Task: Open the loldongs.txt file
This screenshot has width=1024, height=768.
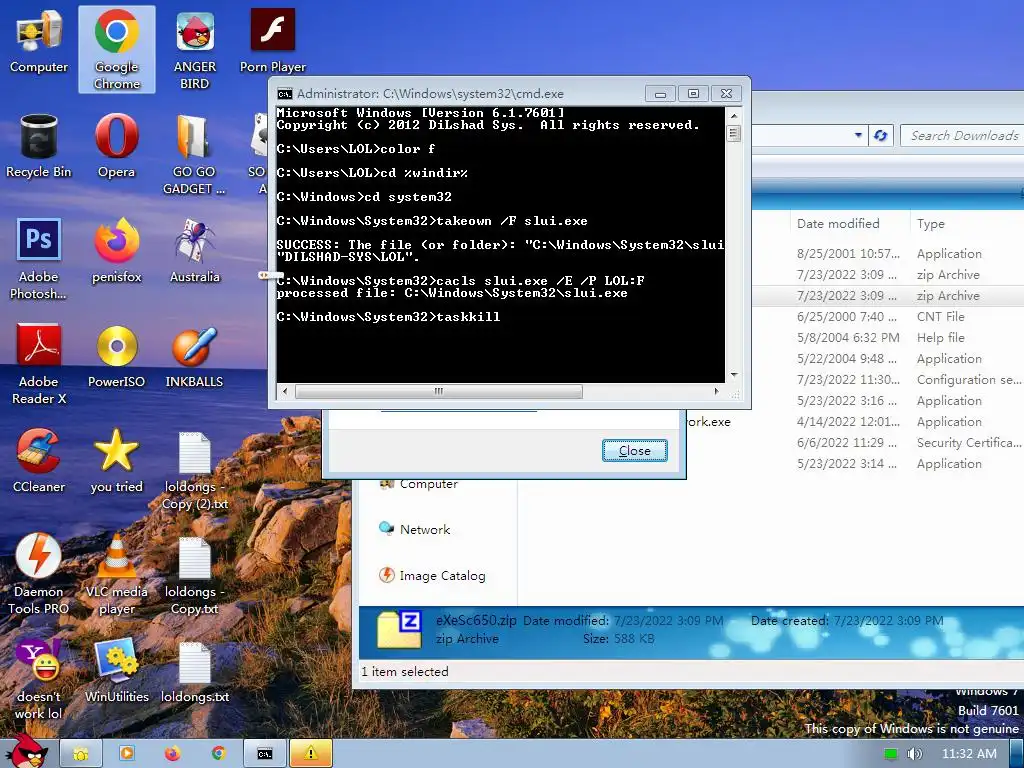Action: tap(195, 671)
